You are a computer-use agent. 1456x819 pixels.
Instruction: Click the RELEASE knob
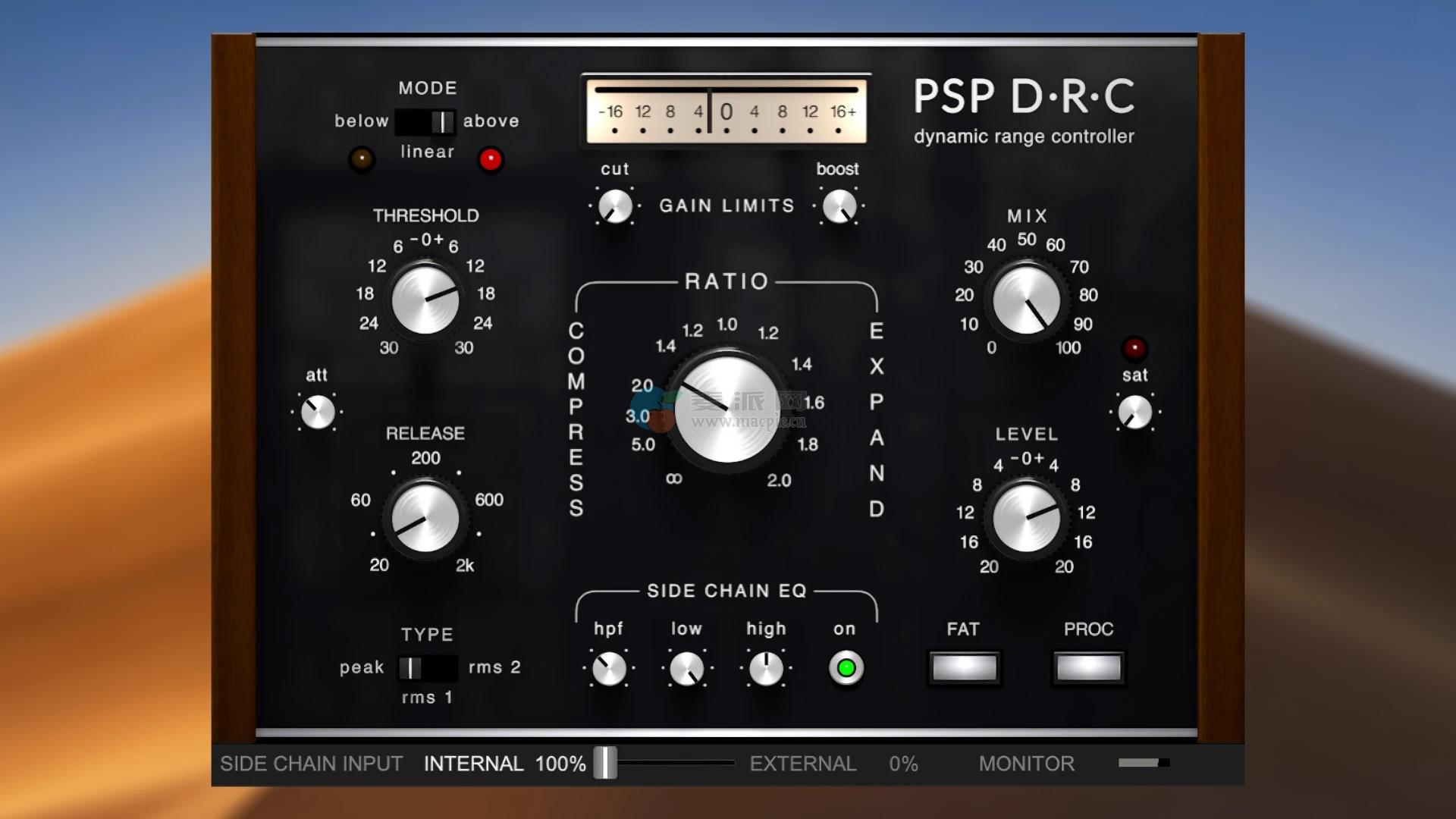click(x=425, y=519)
